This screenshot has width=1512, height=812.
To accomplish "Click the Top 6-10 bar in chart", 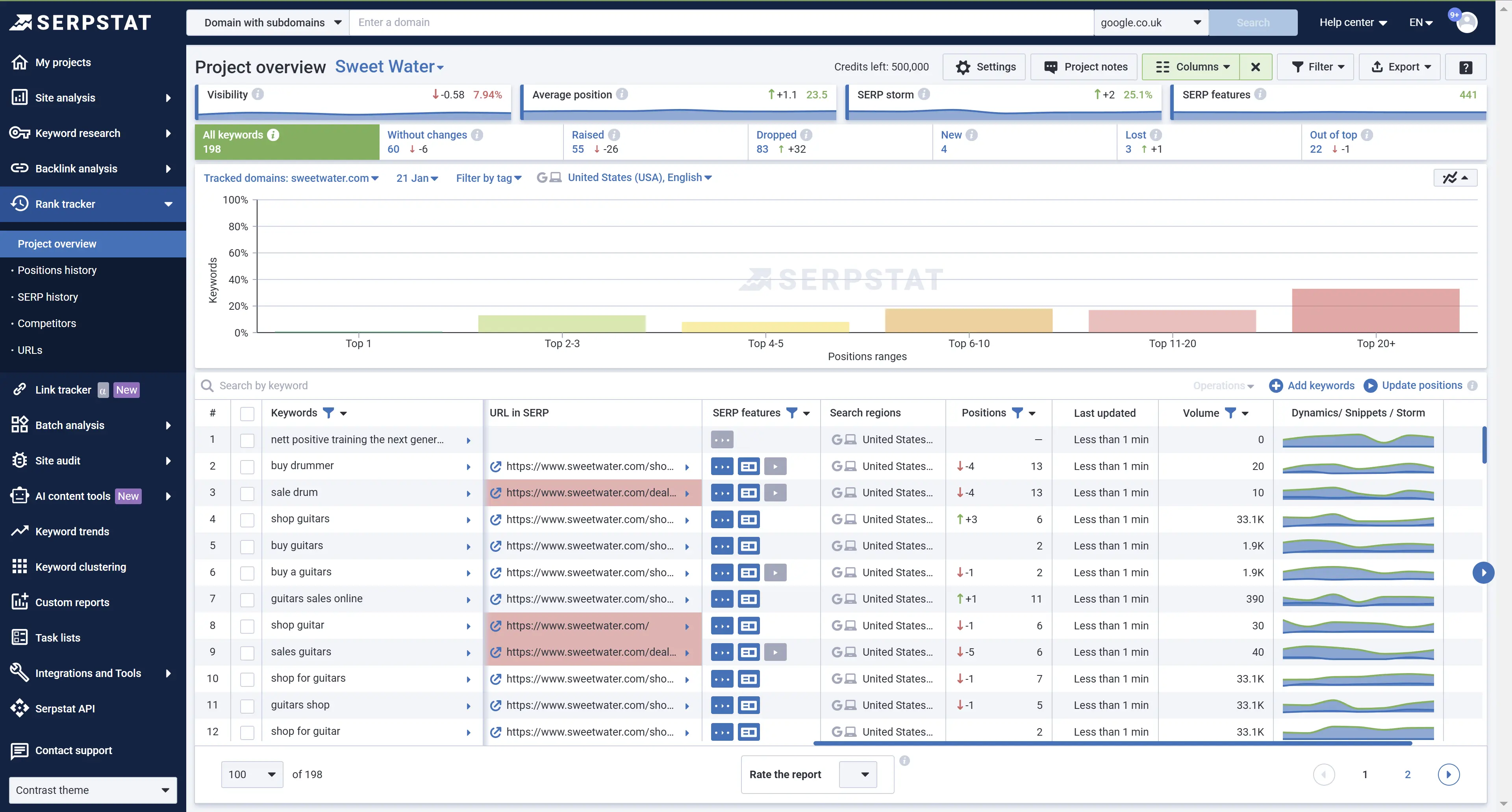I will (969, 321).
